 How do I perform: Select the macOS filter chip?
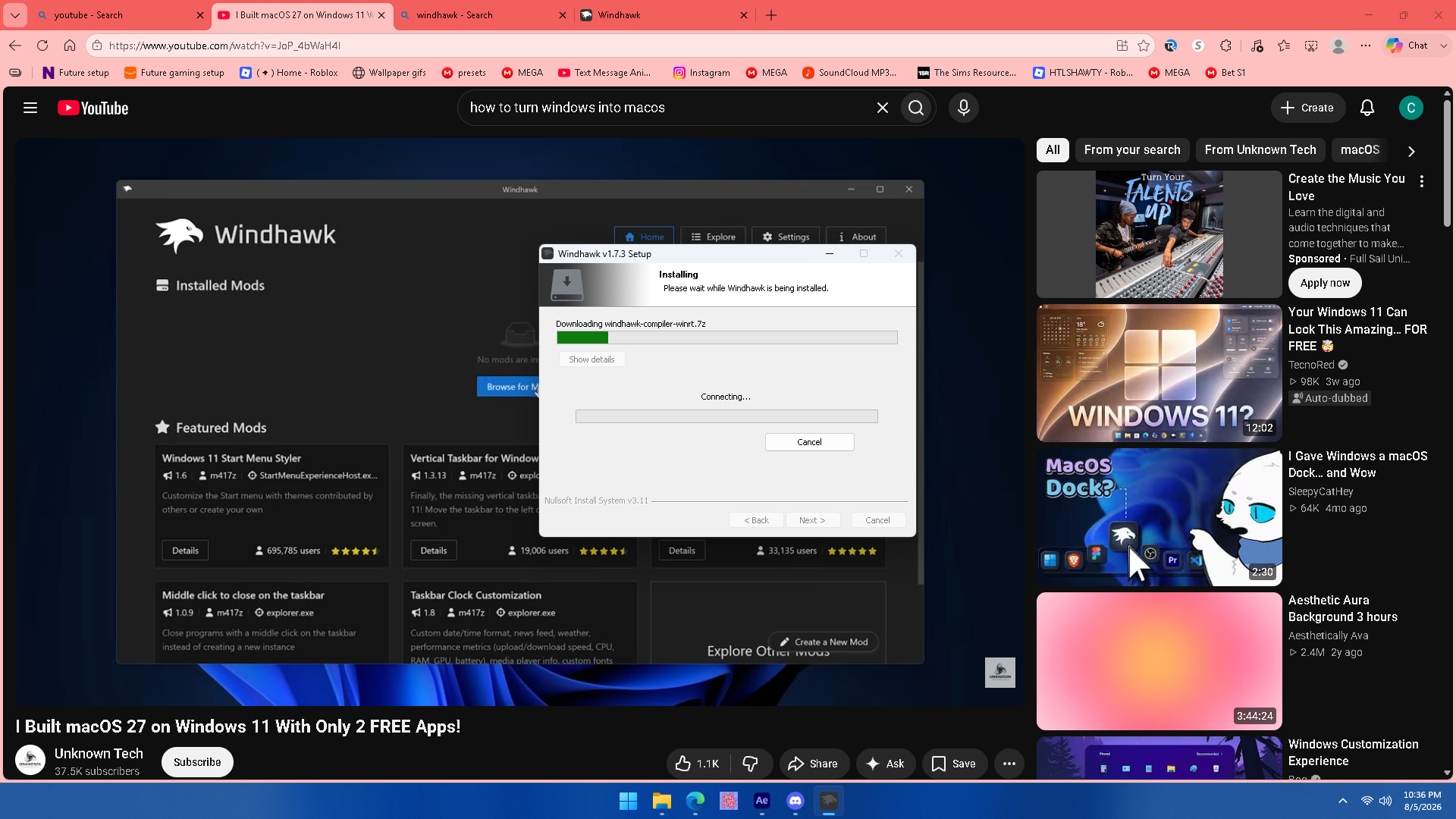1360,150
